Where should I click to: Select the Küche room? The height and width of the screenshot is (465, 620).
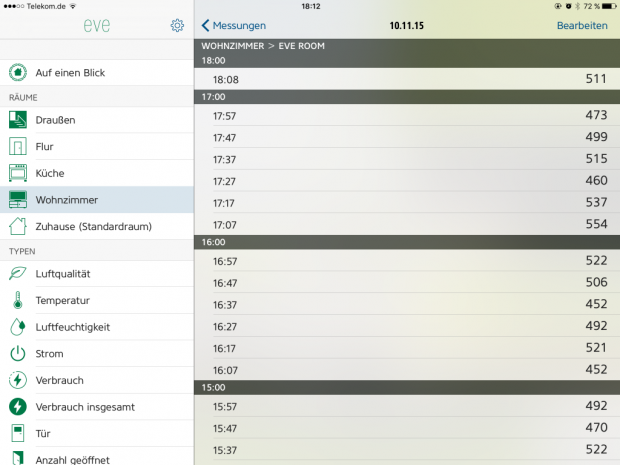tap(97, 173)
